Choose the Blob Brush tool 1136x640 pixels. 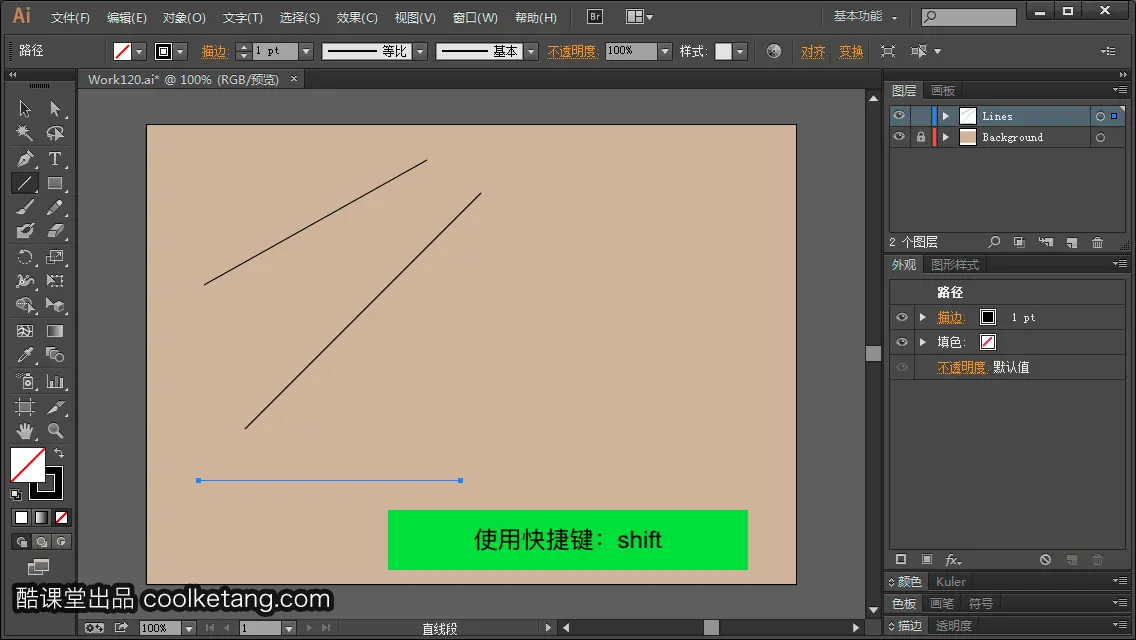coord(25,231)
